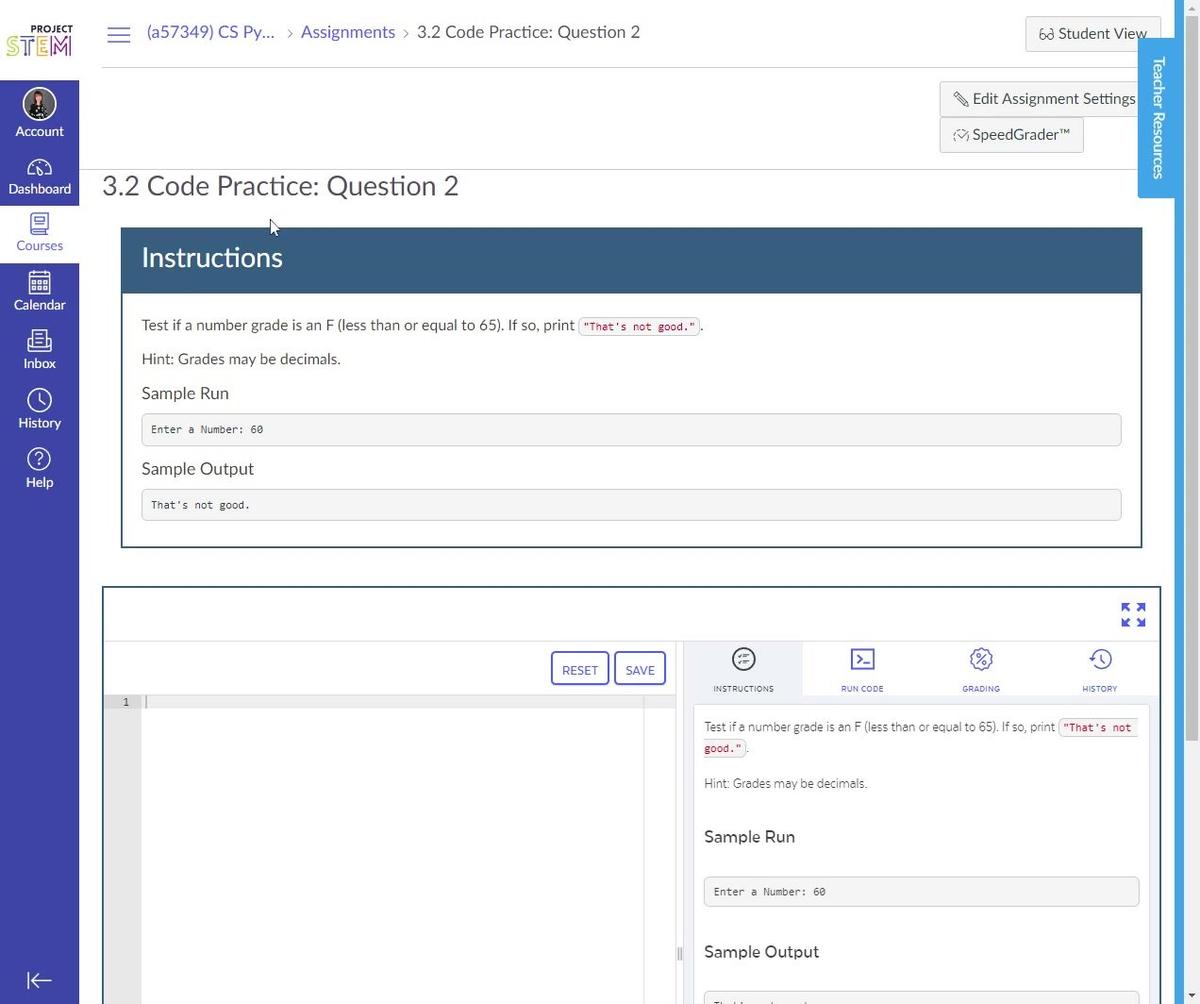Click the top Sample Run box 'Enter a Number: 60'
This screenshot has height=1004, width=1200.
pos(631,430)
